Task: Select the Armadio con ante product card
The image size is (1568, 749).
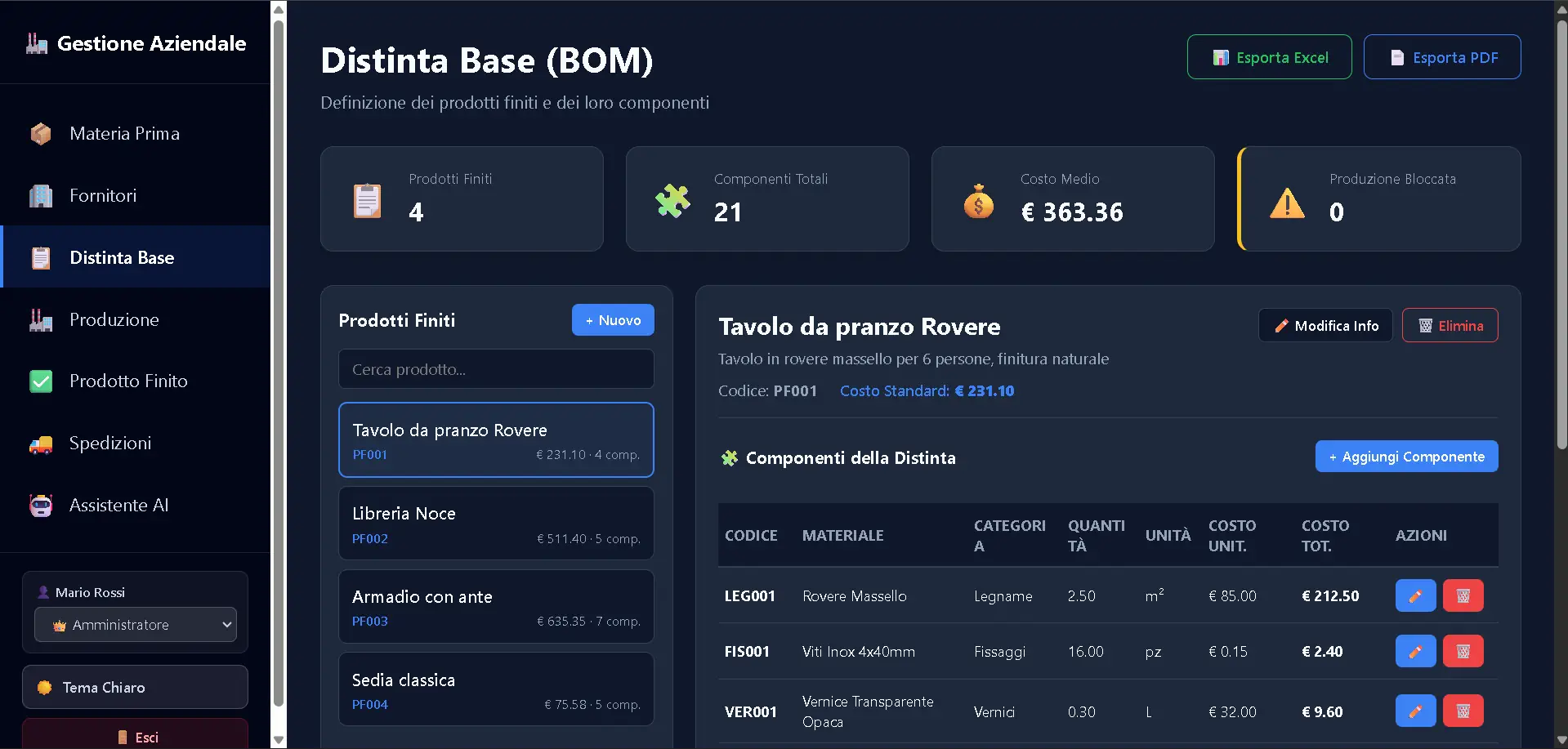Action: click(496, 607)
